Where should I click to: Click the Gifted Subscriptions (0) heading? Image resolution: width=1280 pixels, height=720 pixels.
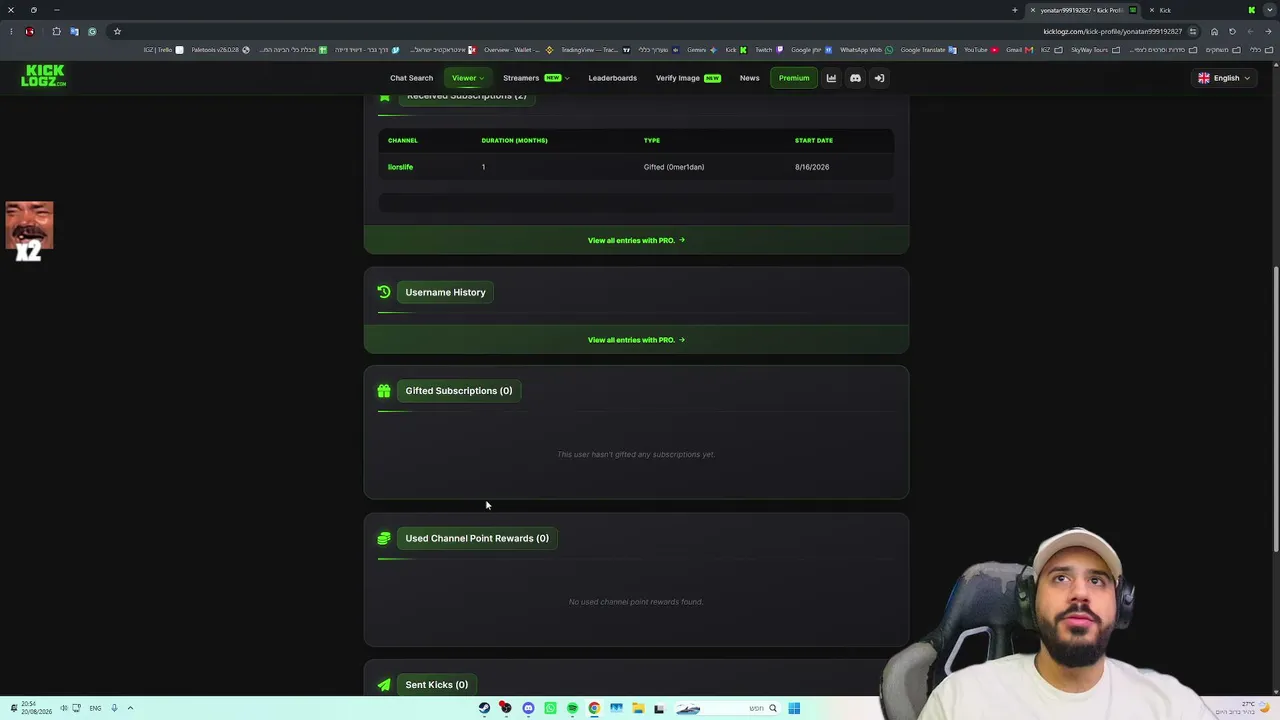click(x=458, y=391)
